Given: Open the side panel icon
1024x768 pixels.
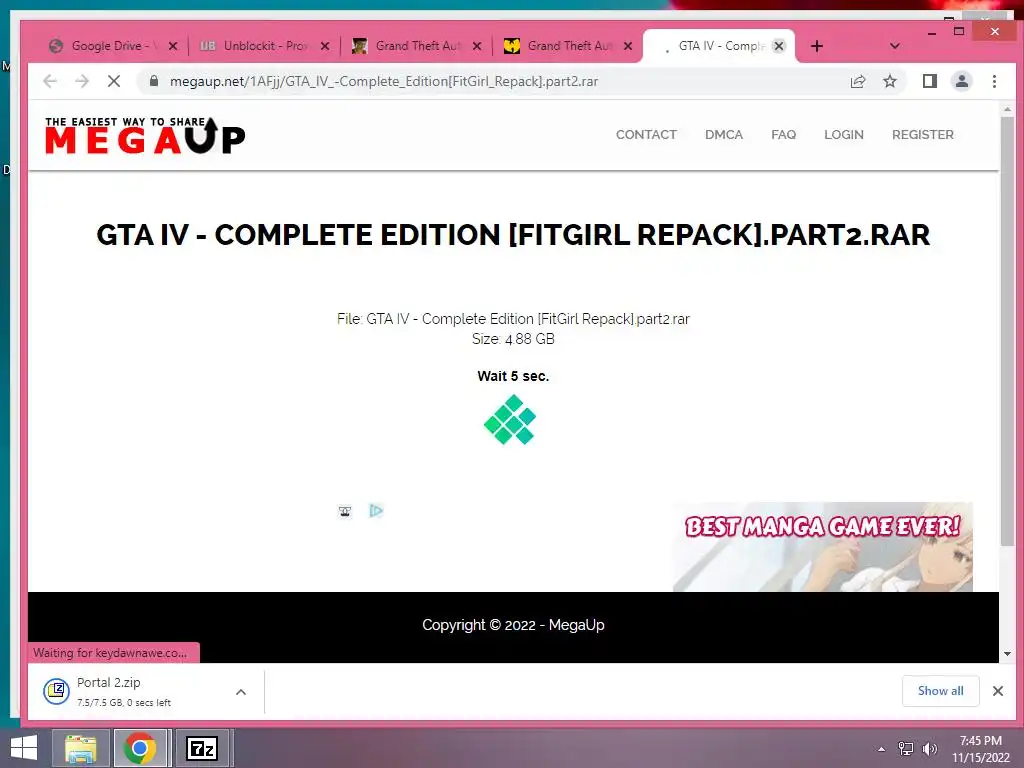Looking at the screenshot, I should click(929, 81).
